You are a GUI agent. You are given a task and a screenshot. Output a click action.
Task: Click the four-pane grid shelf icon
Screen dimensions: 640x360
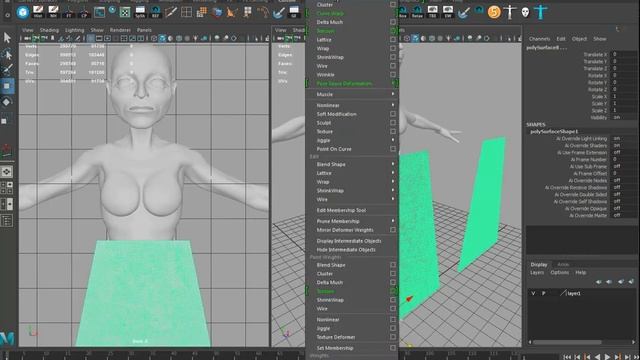(187, 12)
